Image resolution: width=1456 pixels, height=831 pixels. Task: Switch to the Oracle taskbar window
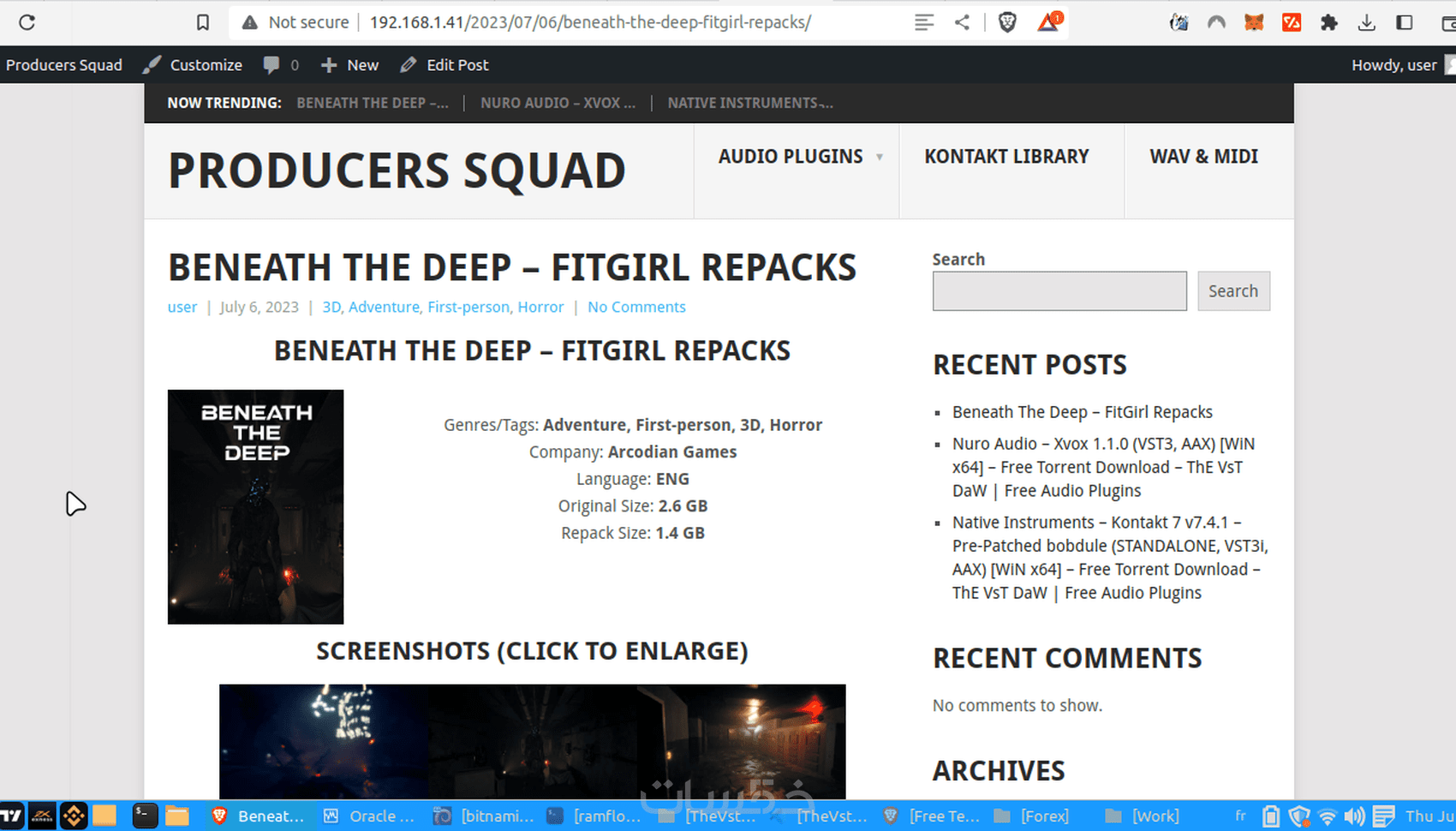(369, 816)
